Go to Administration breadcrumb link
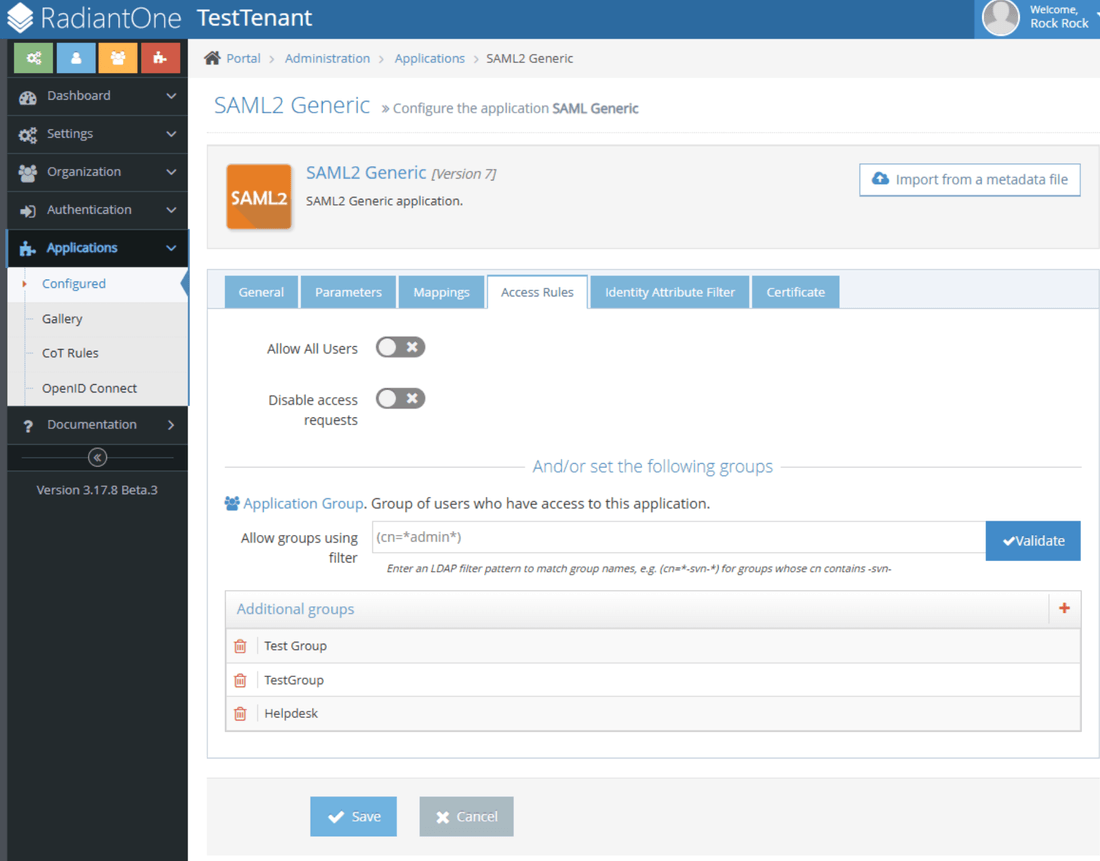 point(327,58)
